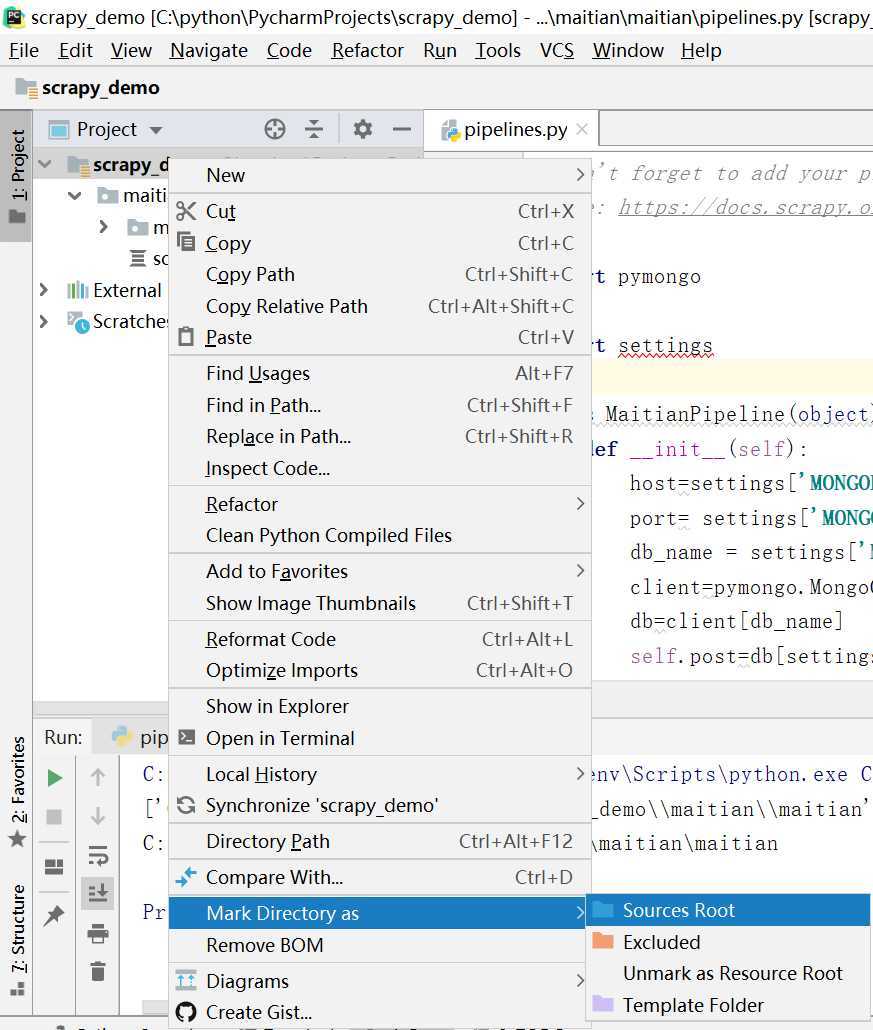
Task: Click the down arrow in Run panel
Action: (98, 816)
